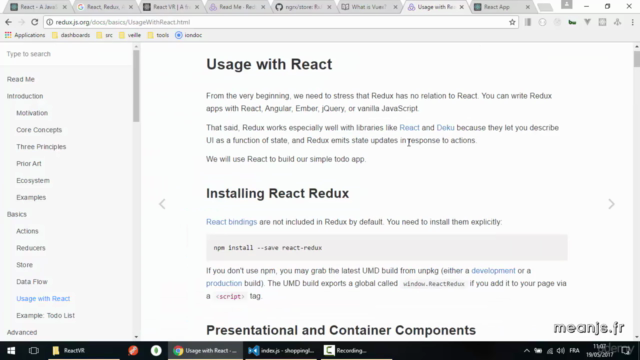Viewport: 640px width, 360px height.
Task: Open the Applications grid in bookmarks bar
Action: tap(25, 35)
